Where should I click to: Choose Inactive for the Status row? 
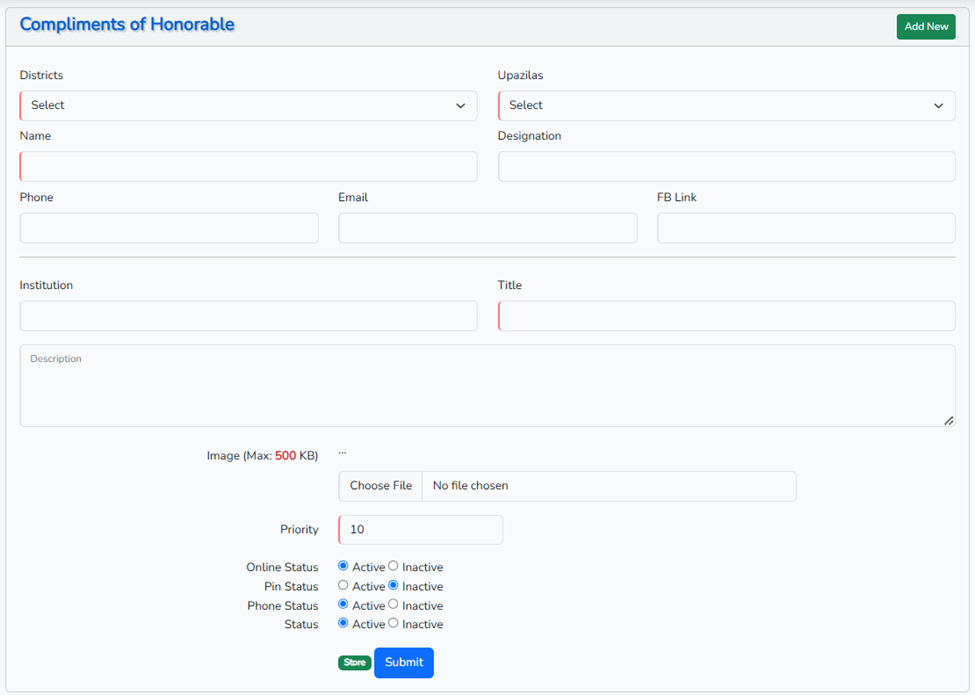point(393,624)
